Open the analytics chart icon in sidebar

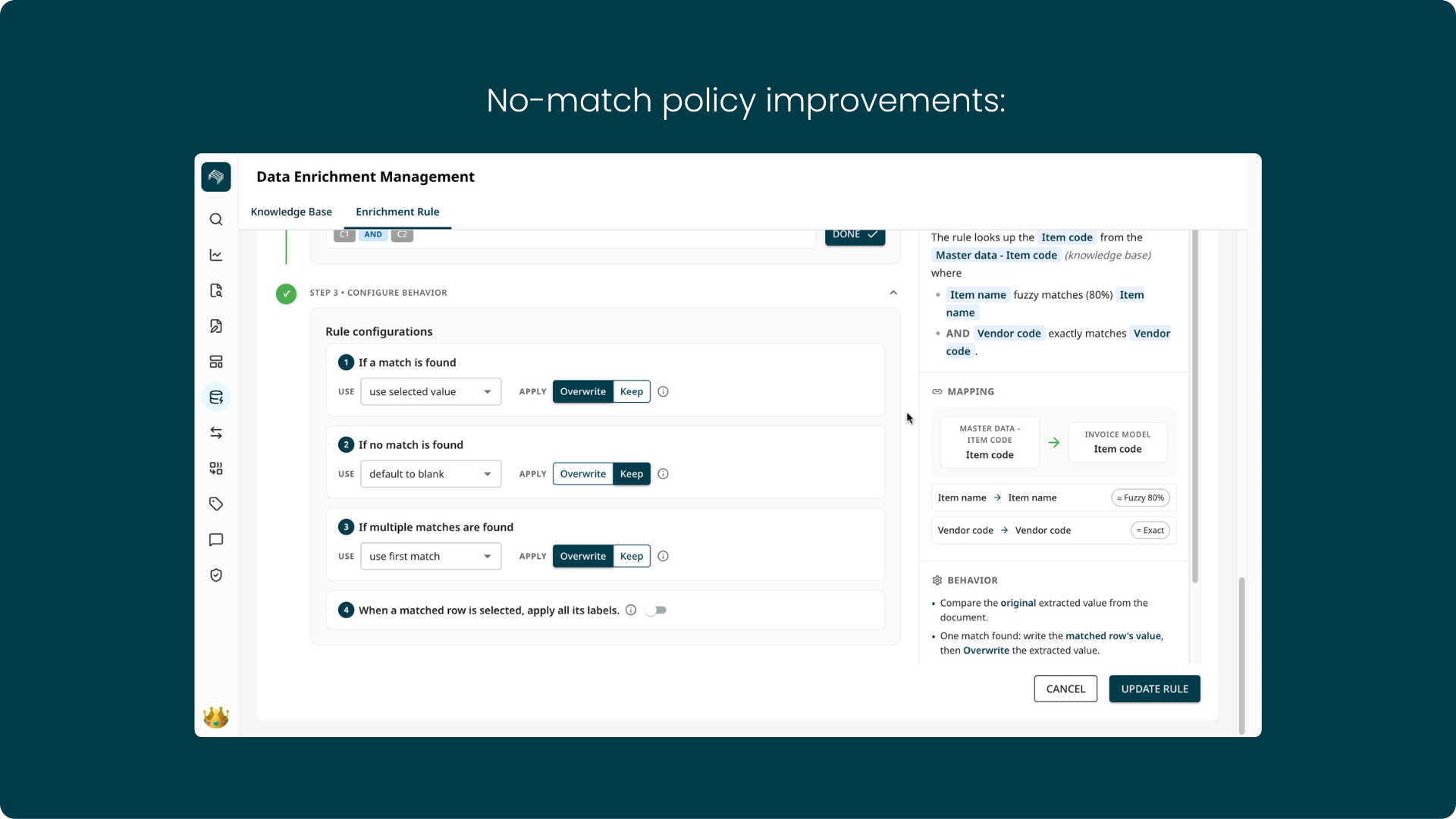[x=216, y=256]
